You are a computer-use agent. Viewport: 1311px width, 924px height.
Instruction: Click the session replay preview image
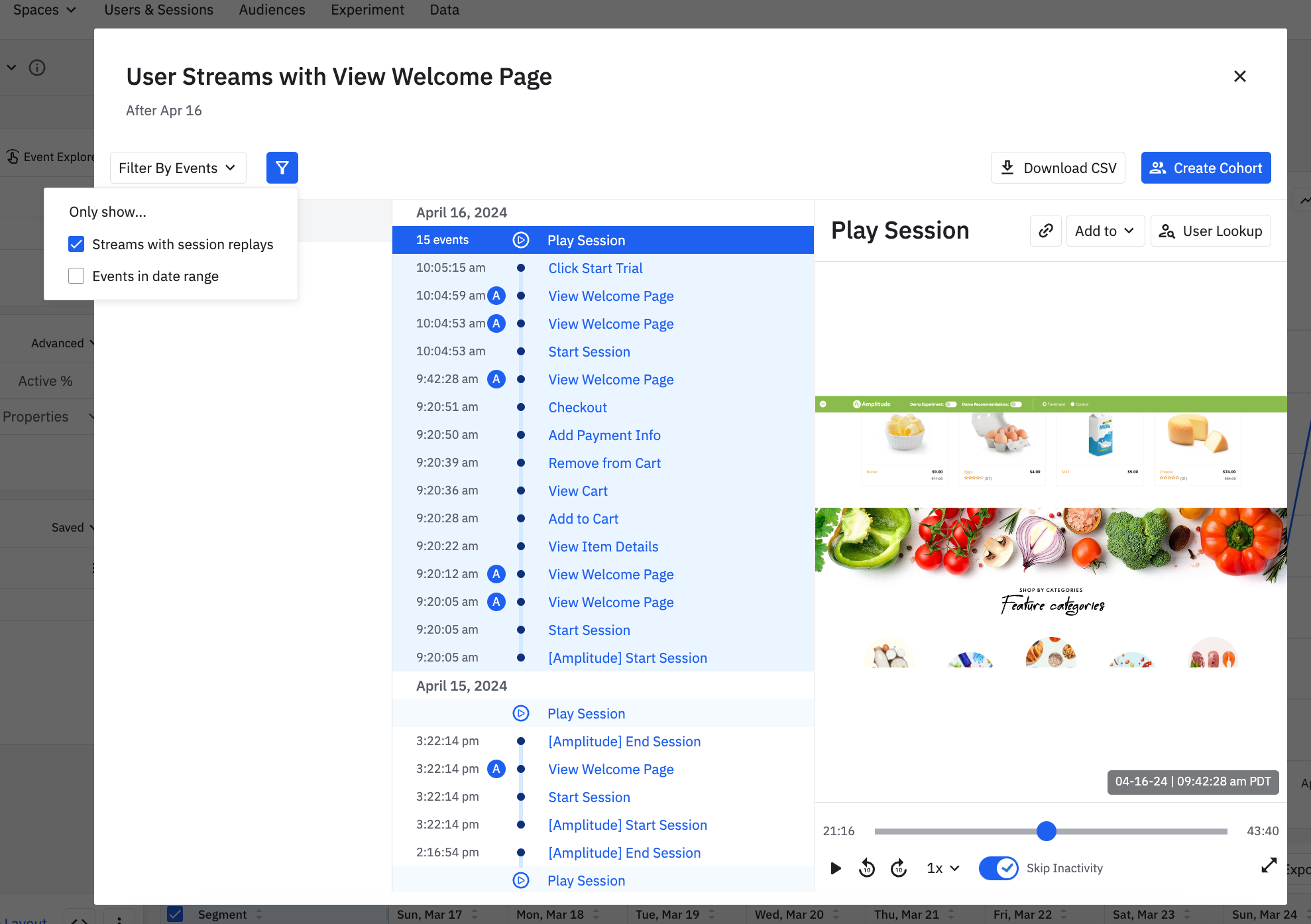click(1051, 532)
